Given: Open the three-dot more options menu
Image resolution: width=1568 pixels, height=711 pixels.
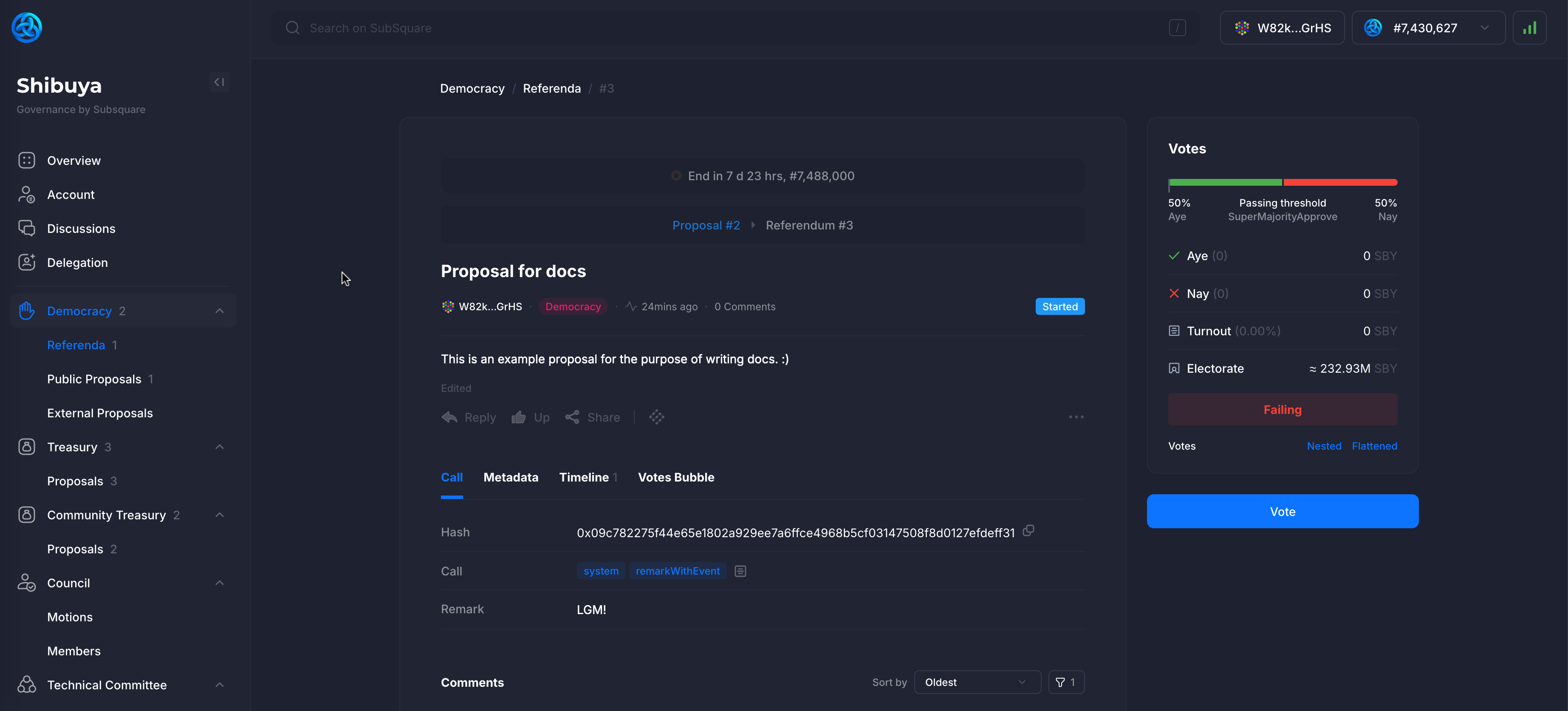Looking at the screenshot, I should (x=1076, y=418).
